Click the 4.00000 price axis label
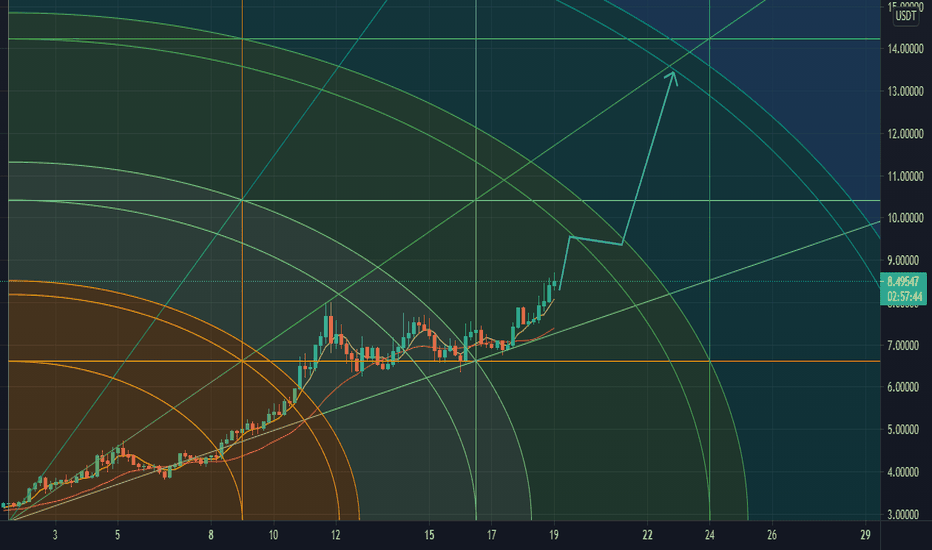 click(903, 472)
